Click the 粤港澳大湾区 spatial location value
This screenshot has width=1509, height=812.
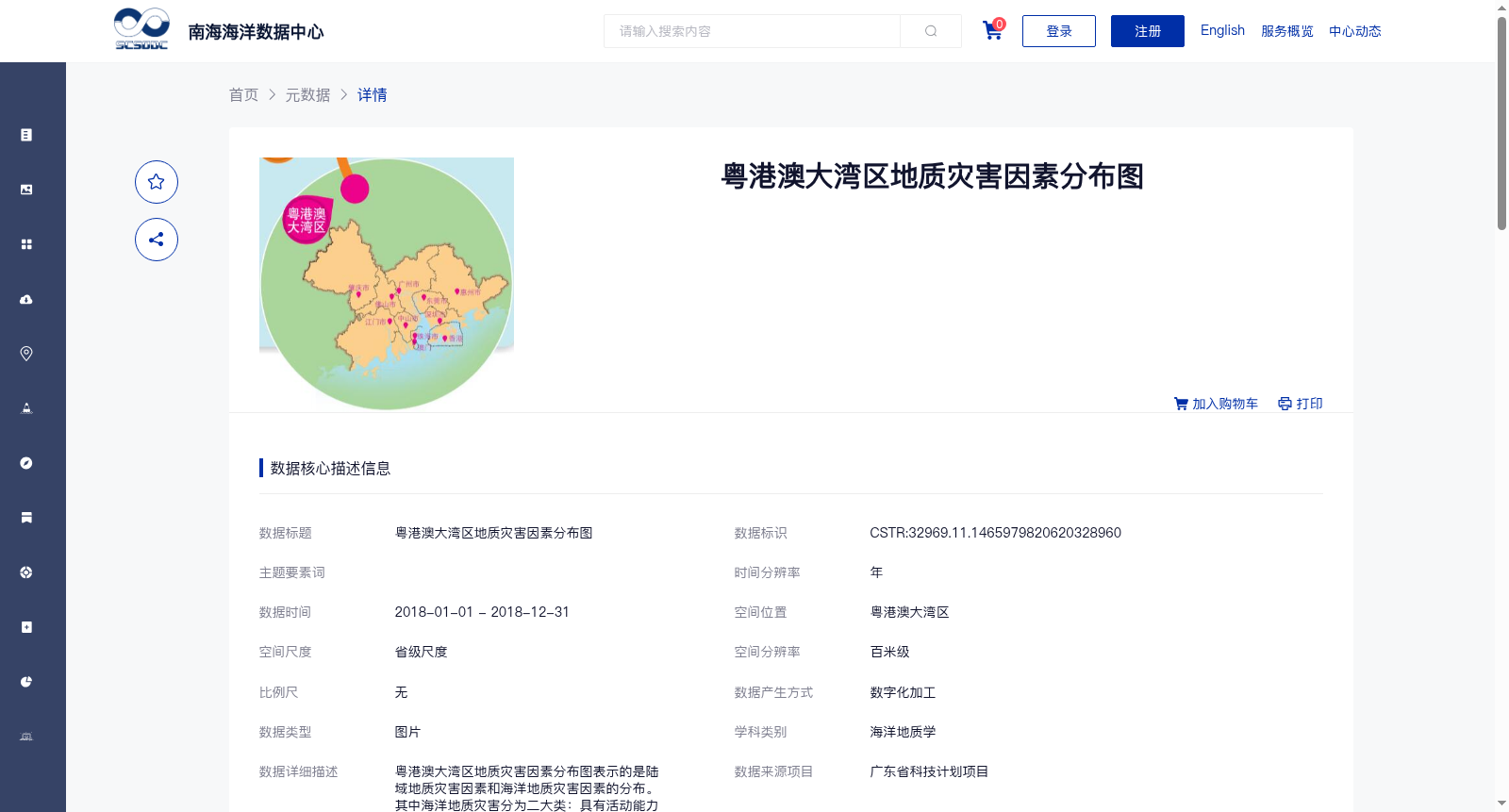[x=909, y=612]
